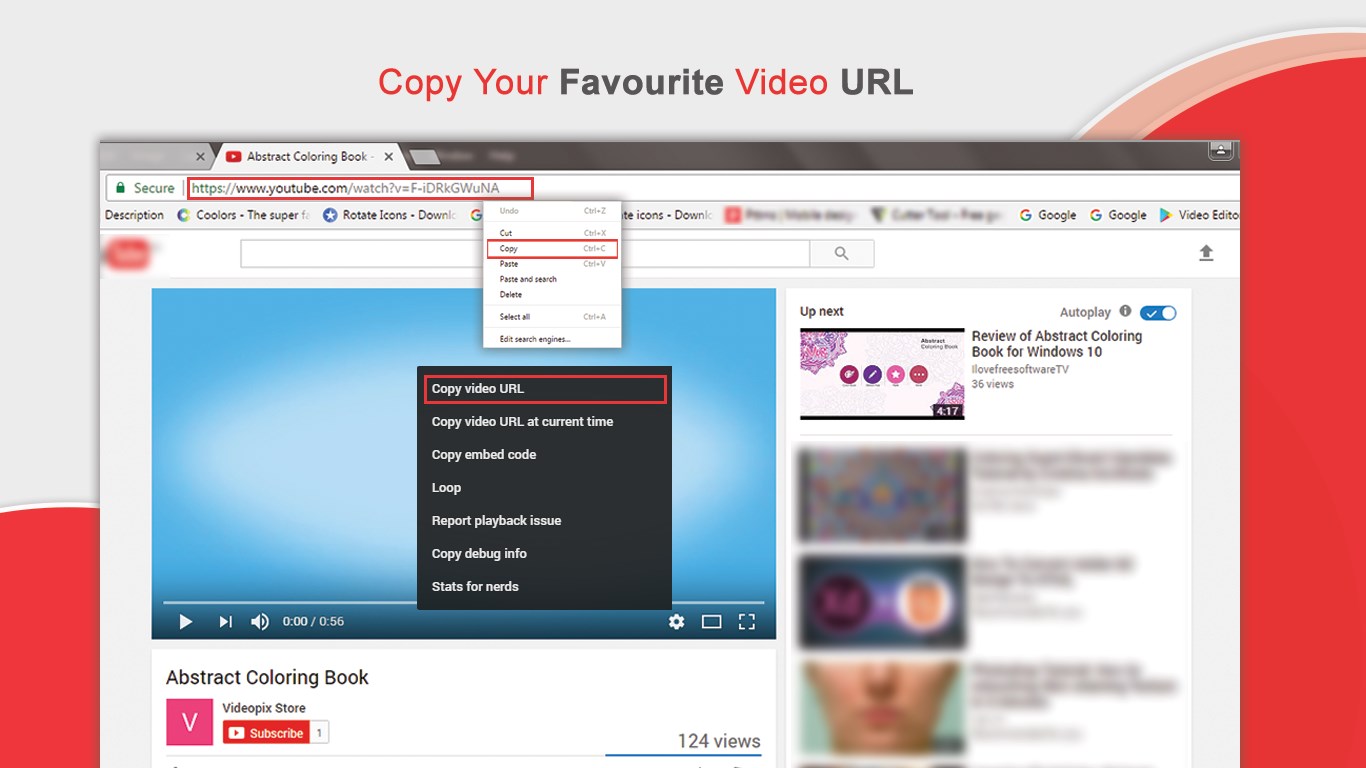The width and height of the screenshot is (1366, 768).
Task: Click the YouTube search magnifier button
Action: pos(842,254)
